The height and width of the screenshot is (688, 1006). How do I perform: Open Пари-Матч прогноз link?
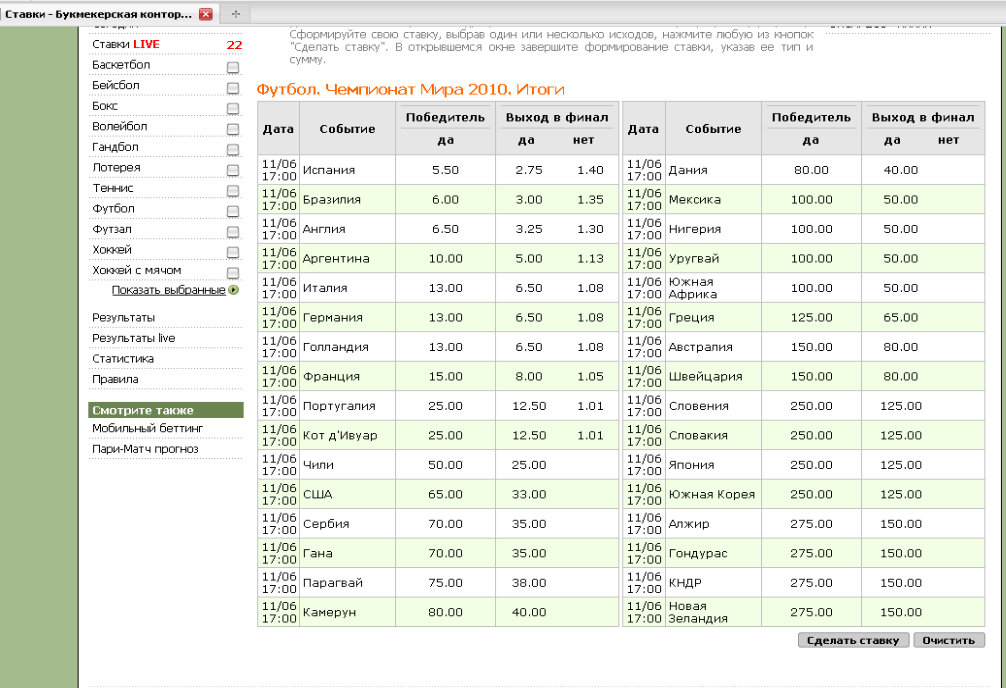145,449
